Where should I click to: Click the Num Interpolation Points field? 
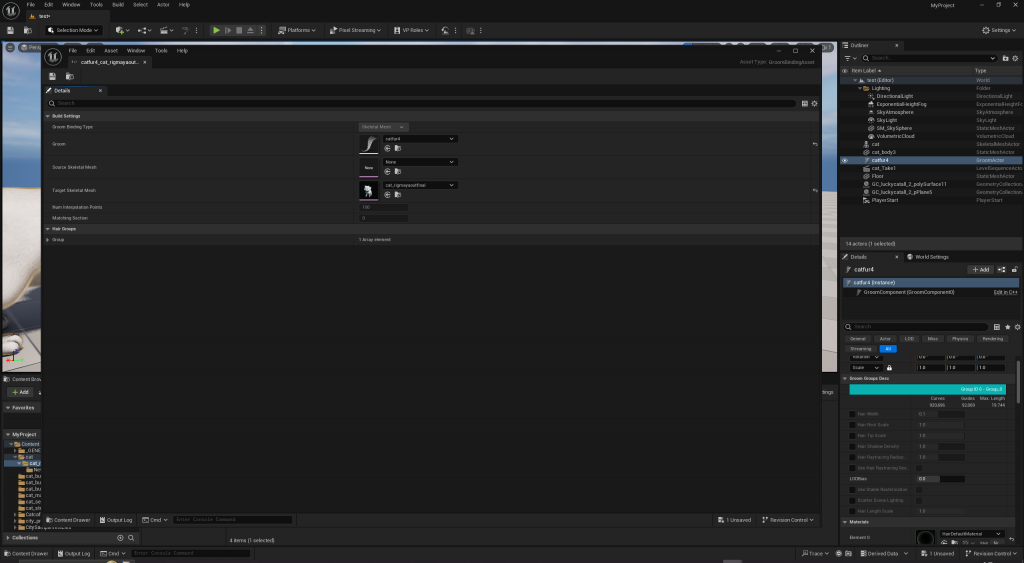384,207
